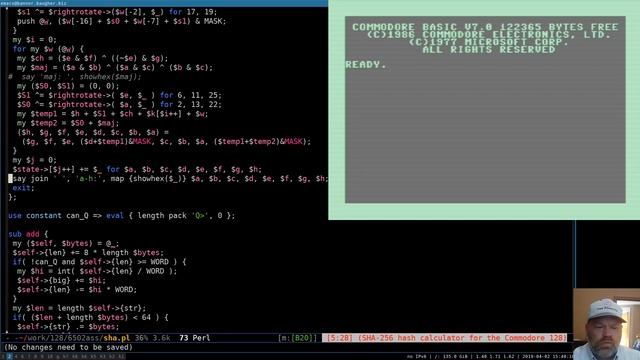This screenshot has width=640, height=360.
Task: Click the '$self->{str} .= $bytes;' line
Action: pos(68,327)
